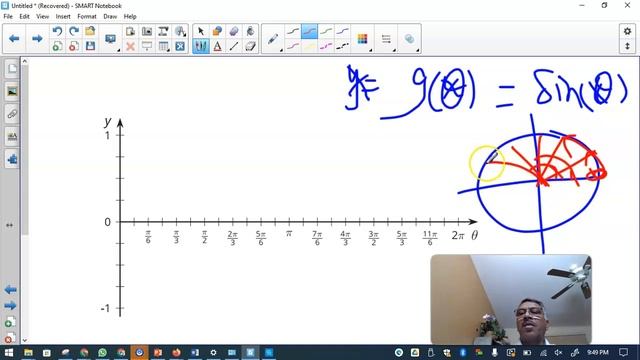Open Firefox from the taskbar
This screenshot has width=640, height=360.
(x=176, y=352)
